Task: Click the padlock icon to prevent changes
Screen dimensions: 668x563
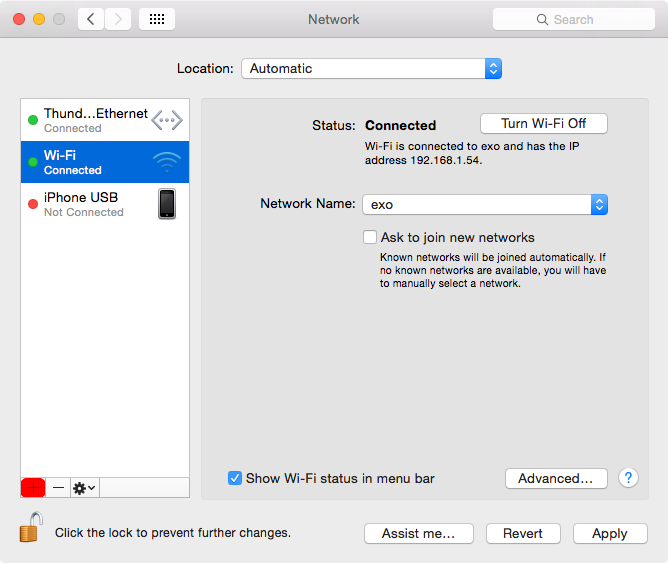Action: [x=31, y=527]
